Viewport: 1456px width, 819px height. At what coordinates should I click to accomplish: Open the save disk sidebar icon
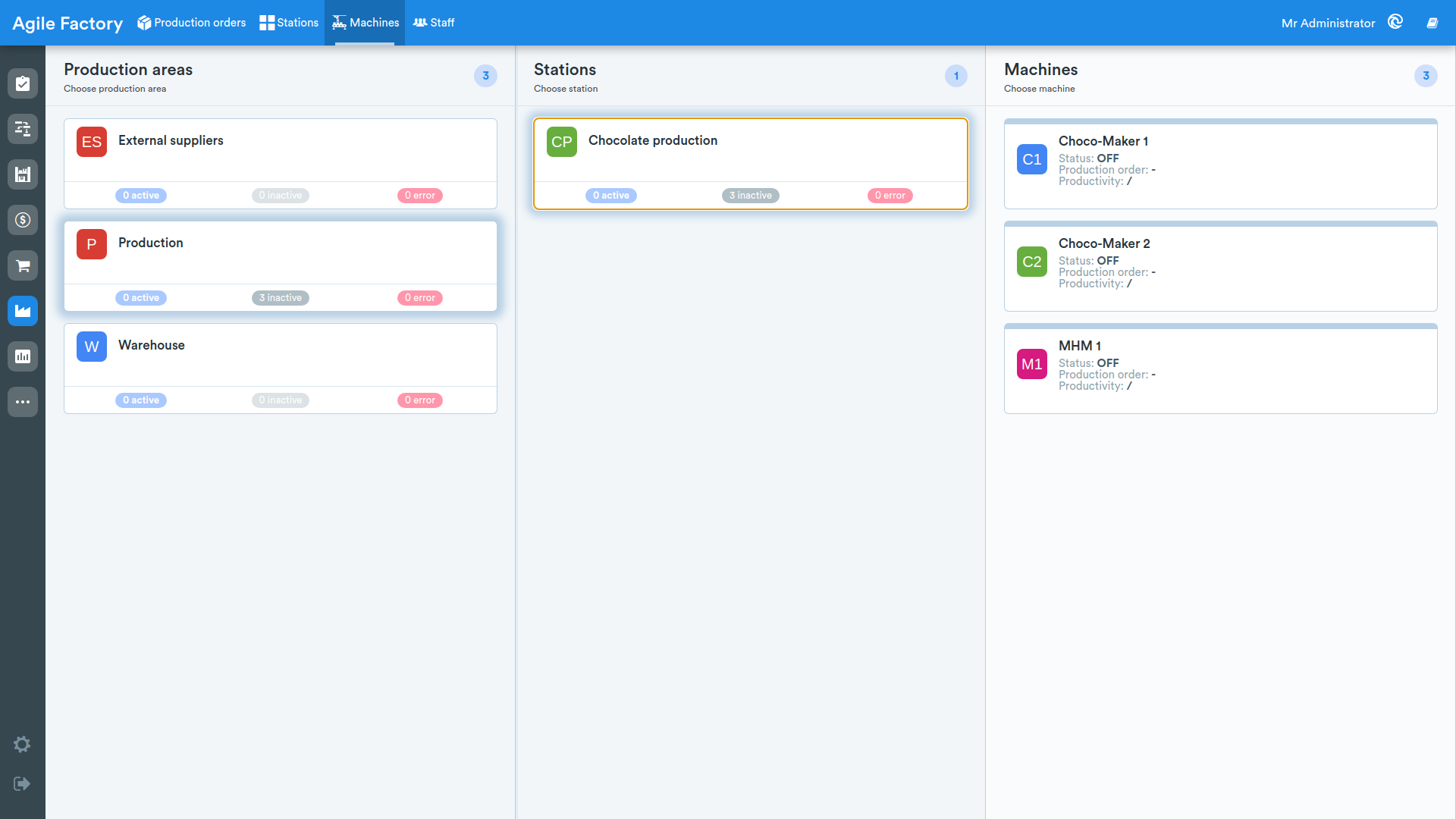pyautogui.click(x=23, y=174)
